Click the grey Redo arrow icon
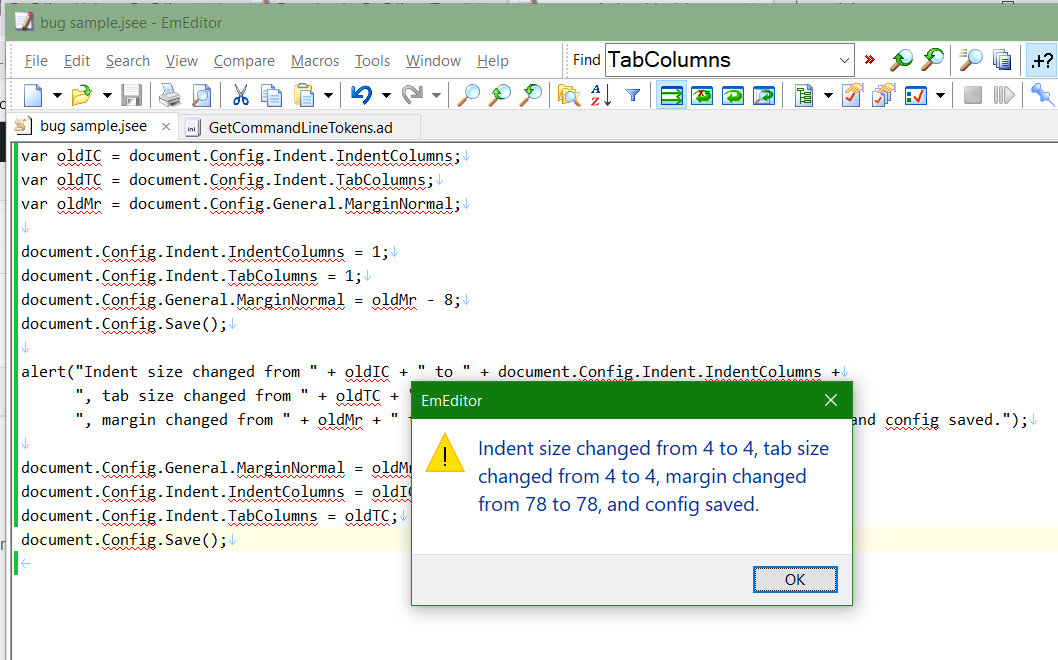 [x=412, y=95]
